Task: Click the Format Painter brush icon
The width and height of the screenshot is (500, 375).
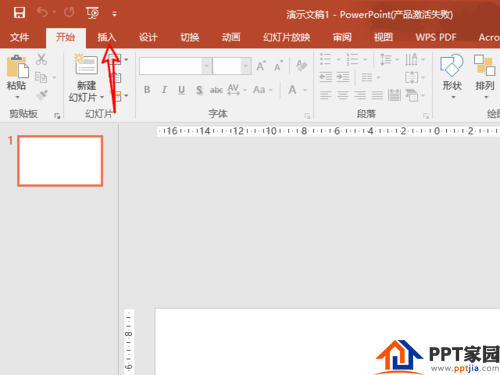Action: coord(42,95)
